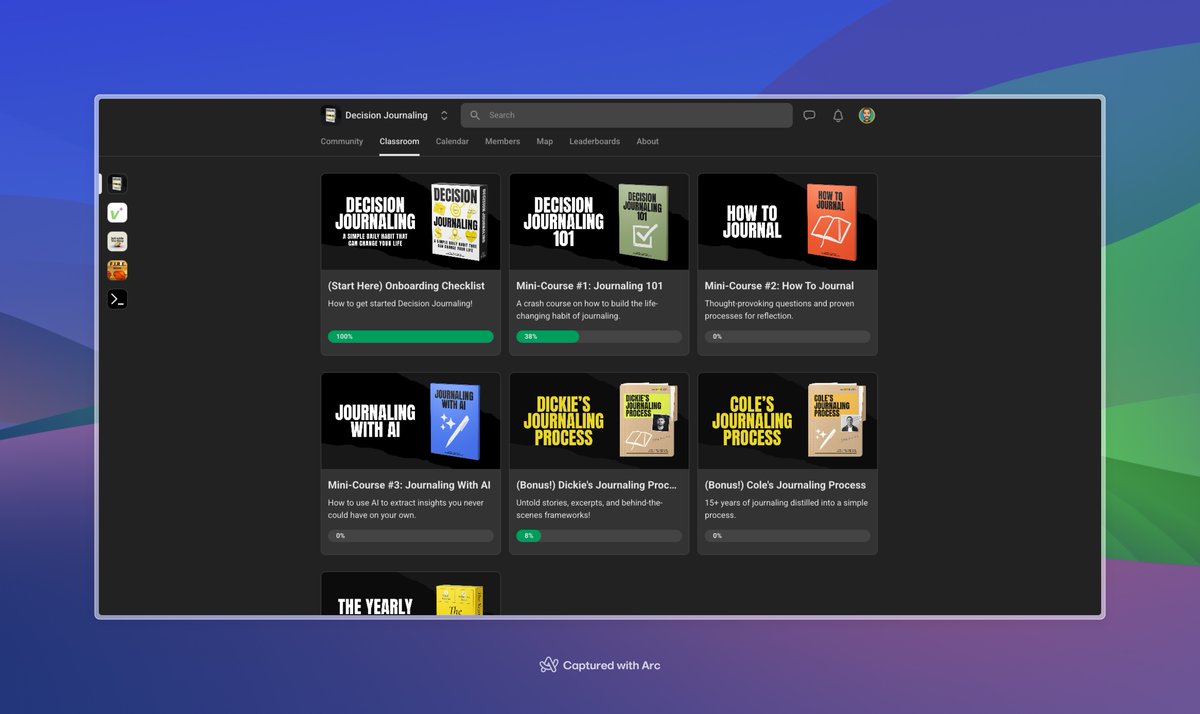
Task: Click "How to use AI to extract insights" text
Action: (x=406, y=509)
